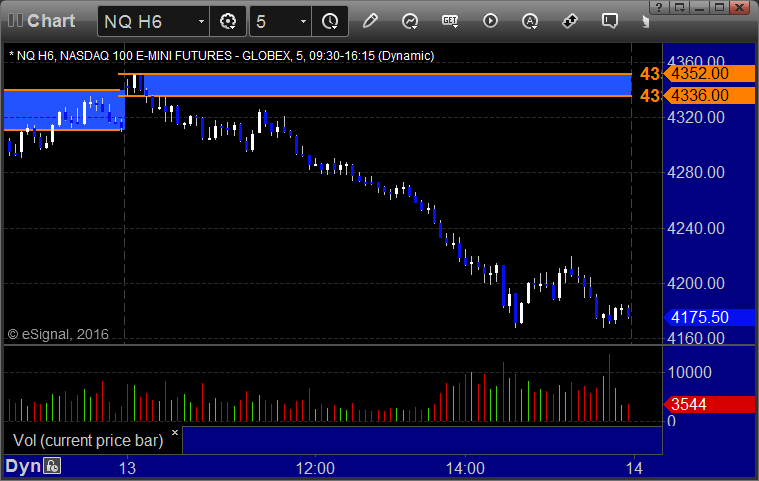Viewport: 759px width, 481px height.
Task: Close the Vol study pane with x
Action: click(175, 433)
